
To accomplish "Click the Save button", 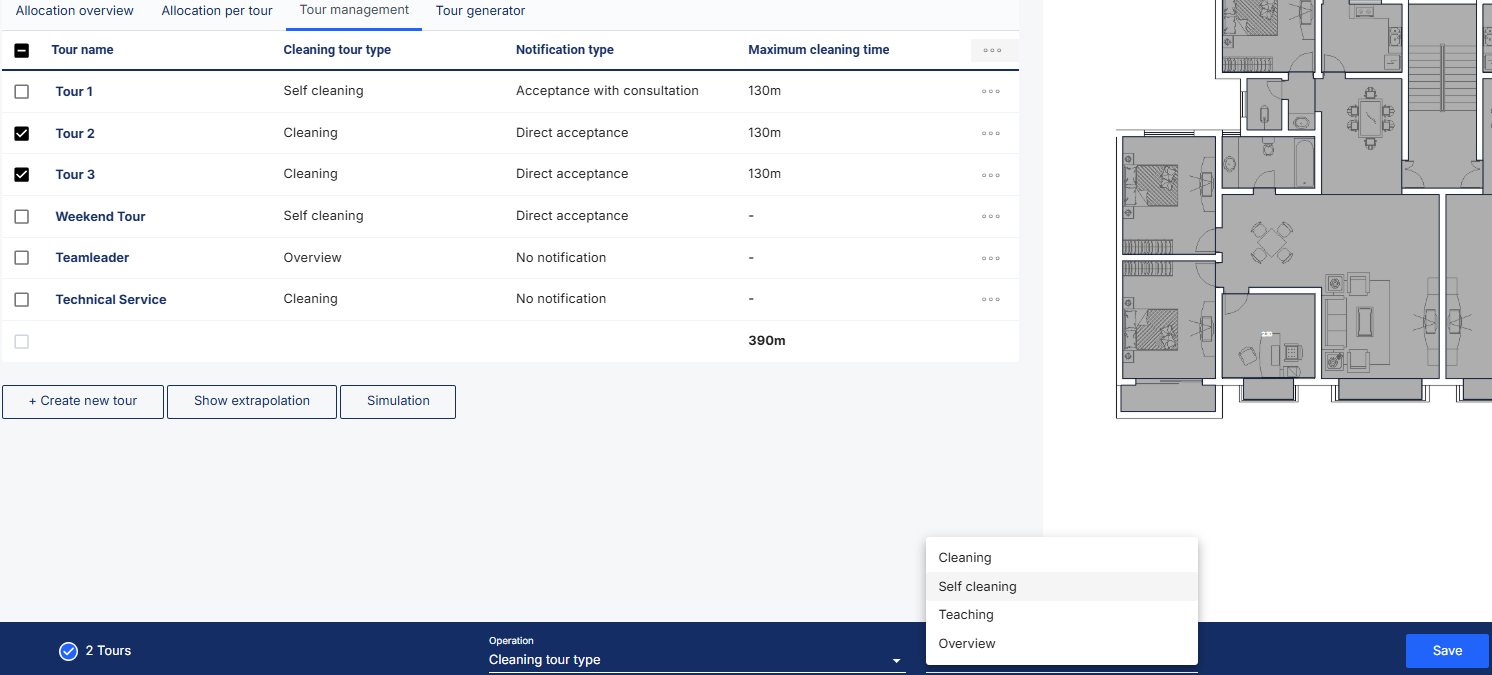I will click(1447, 651).
